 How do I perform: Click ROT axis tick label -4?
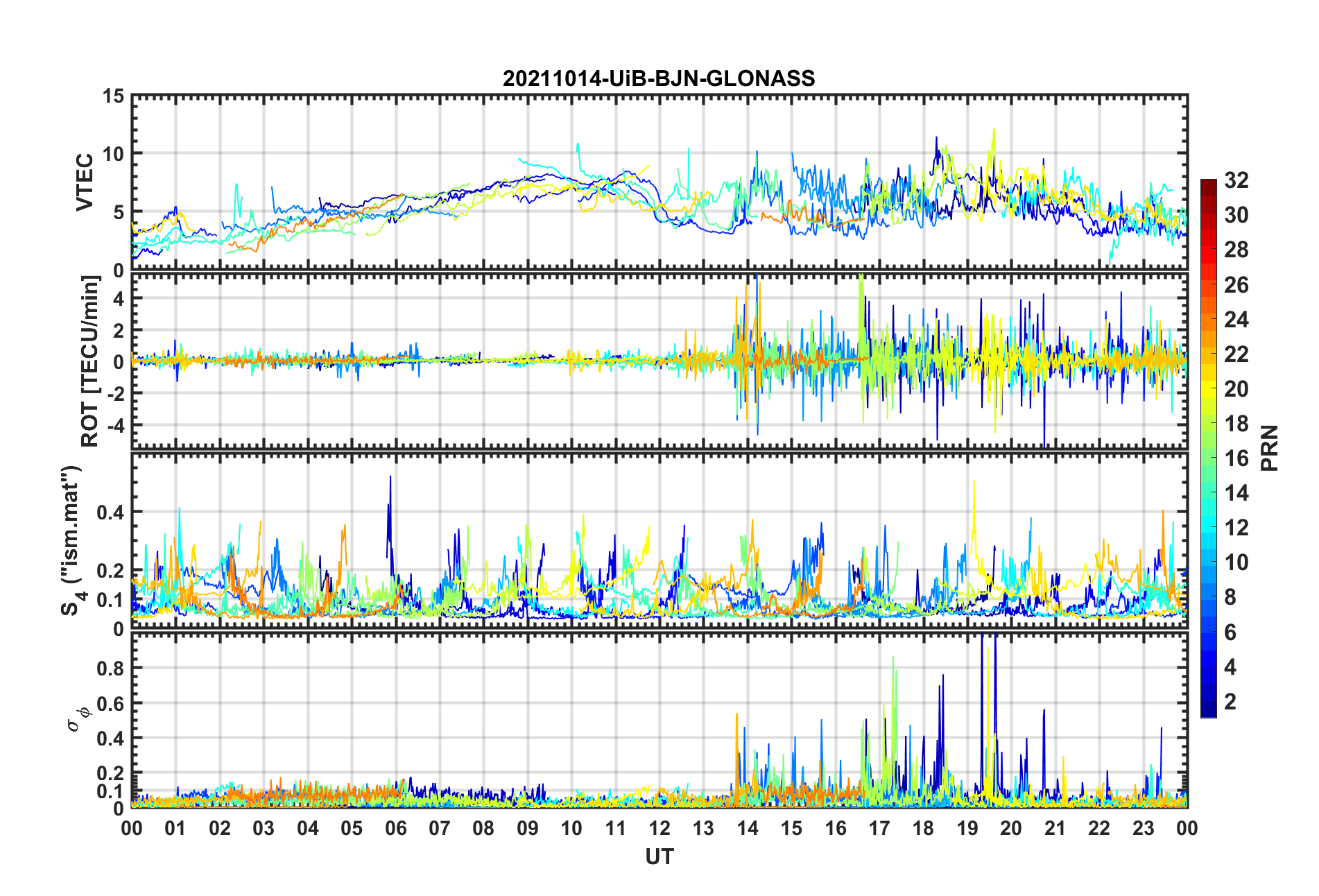[x=116, y=424]
